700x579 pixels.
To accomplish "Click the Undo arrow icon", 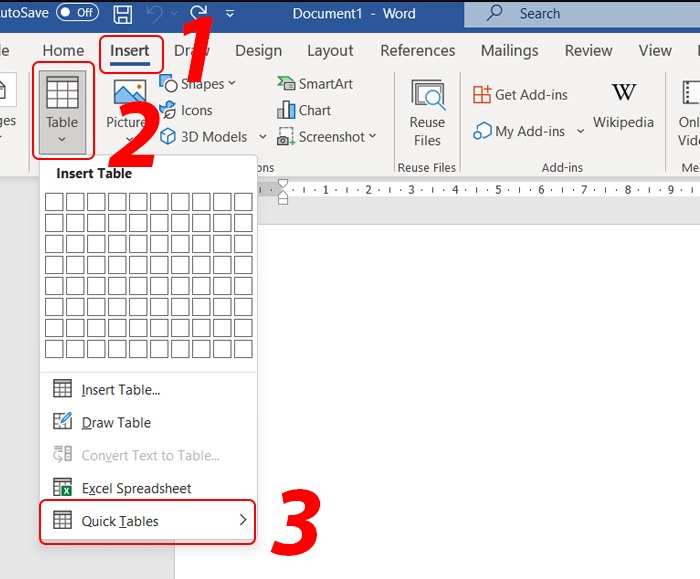I will pyautogui.click(x=155, y=14).
